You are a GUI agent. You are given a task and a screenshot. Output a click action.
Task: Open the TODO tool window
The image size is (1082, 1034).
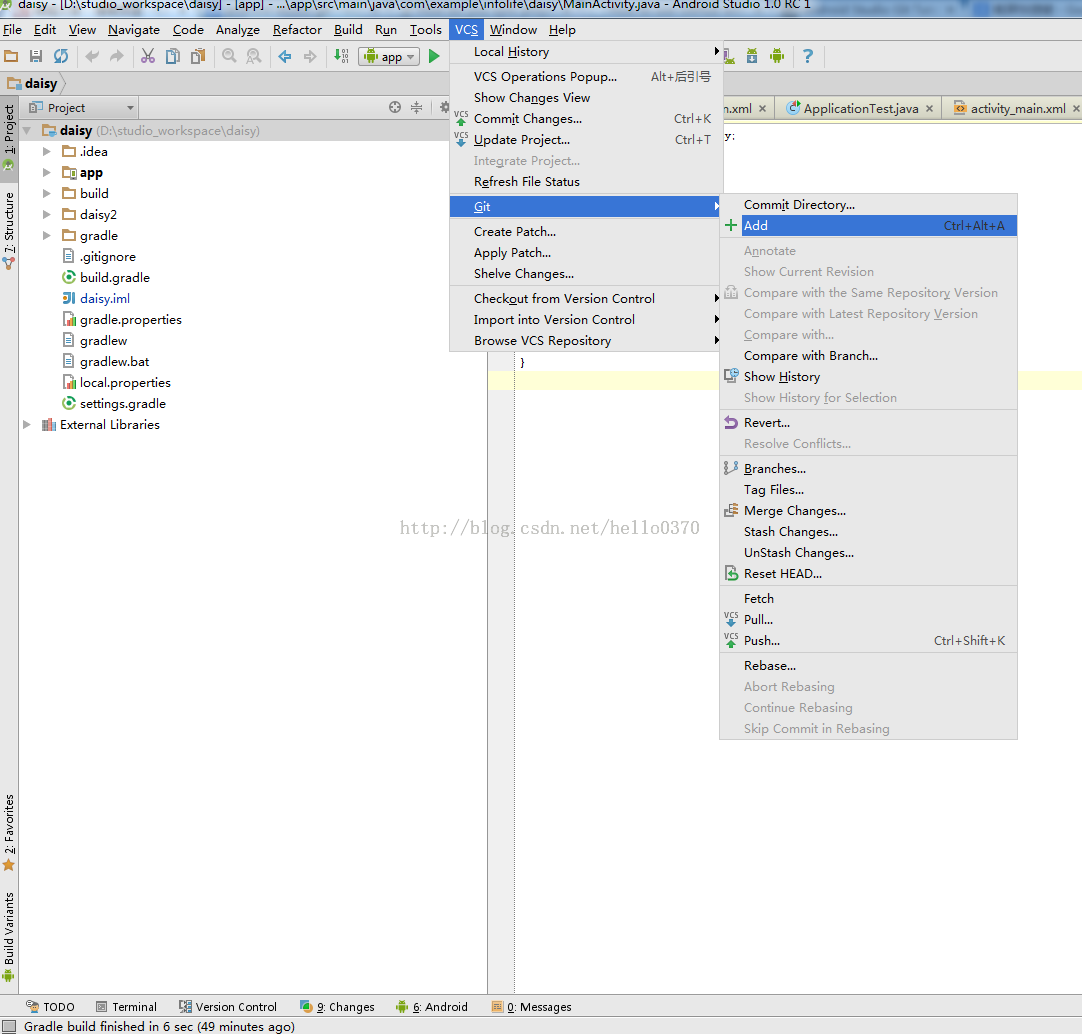[x=50, y=1006]
